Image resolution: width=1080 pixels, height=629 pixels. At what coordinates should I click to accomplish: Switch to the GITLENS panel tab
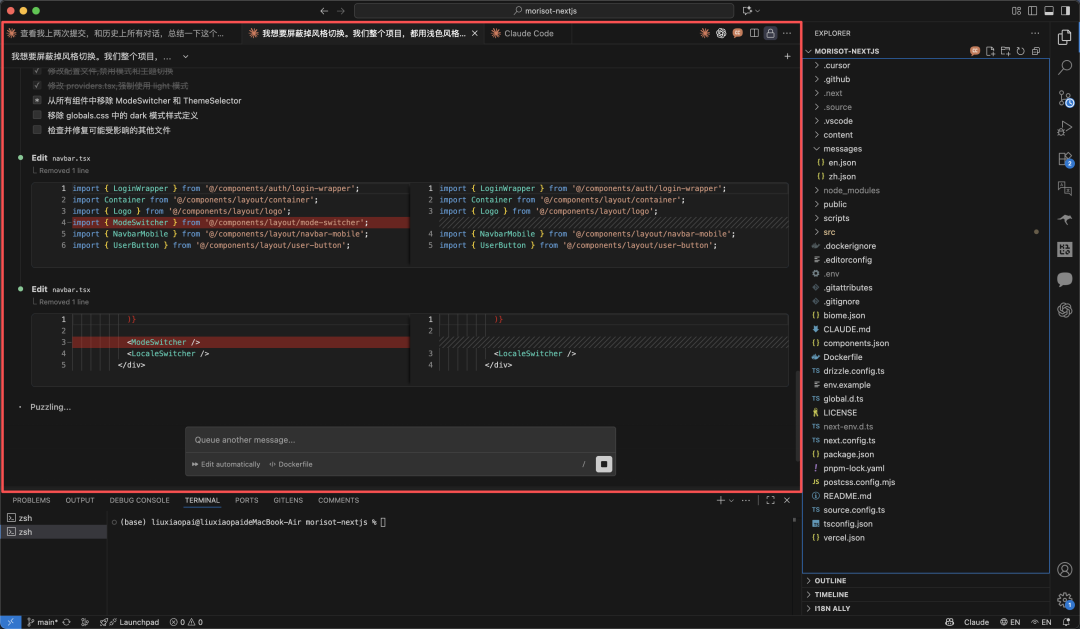288,500
